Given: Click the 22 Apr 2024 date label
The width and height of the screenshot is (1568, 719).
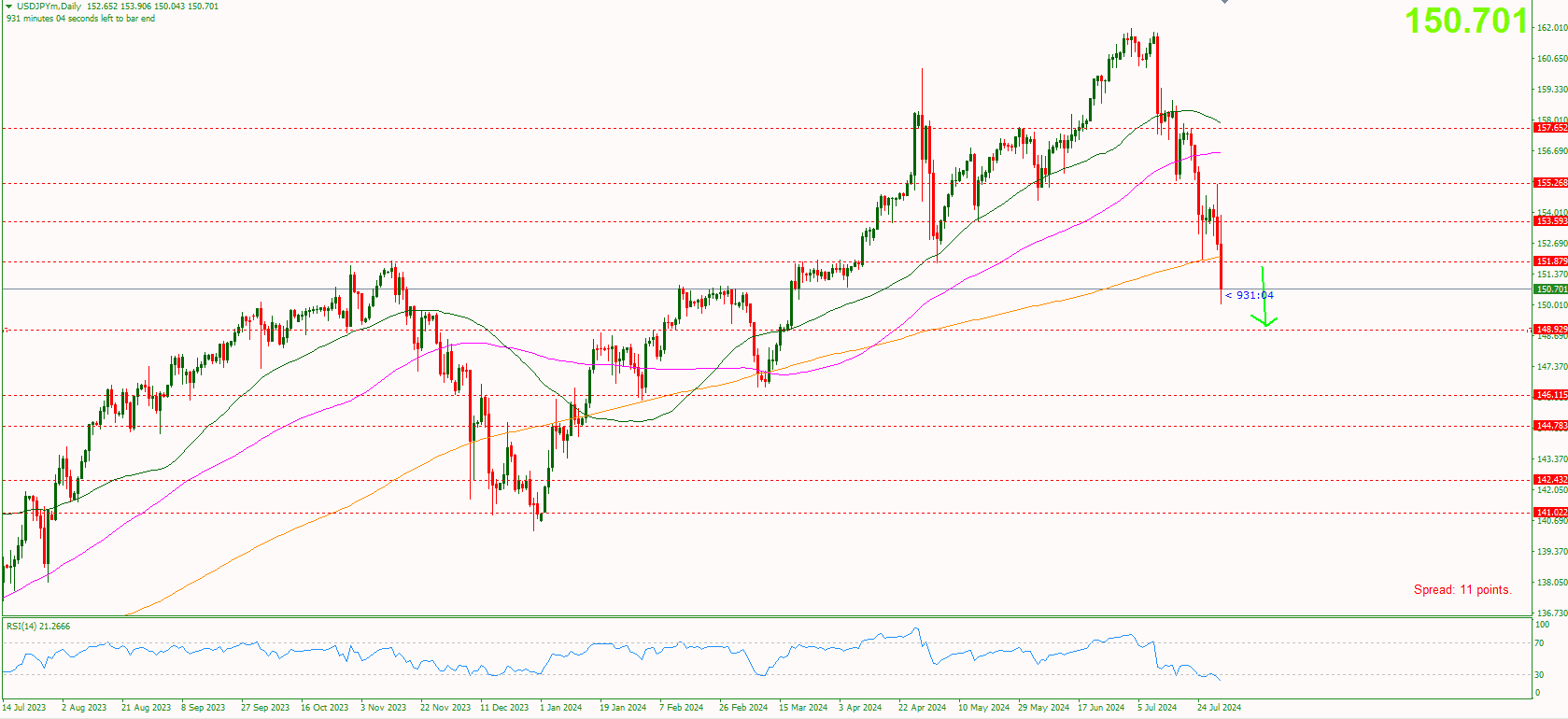Looking at the screenshot, I should coord(923,708).
